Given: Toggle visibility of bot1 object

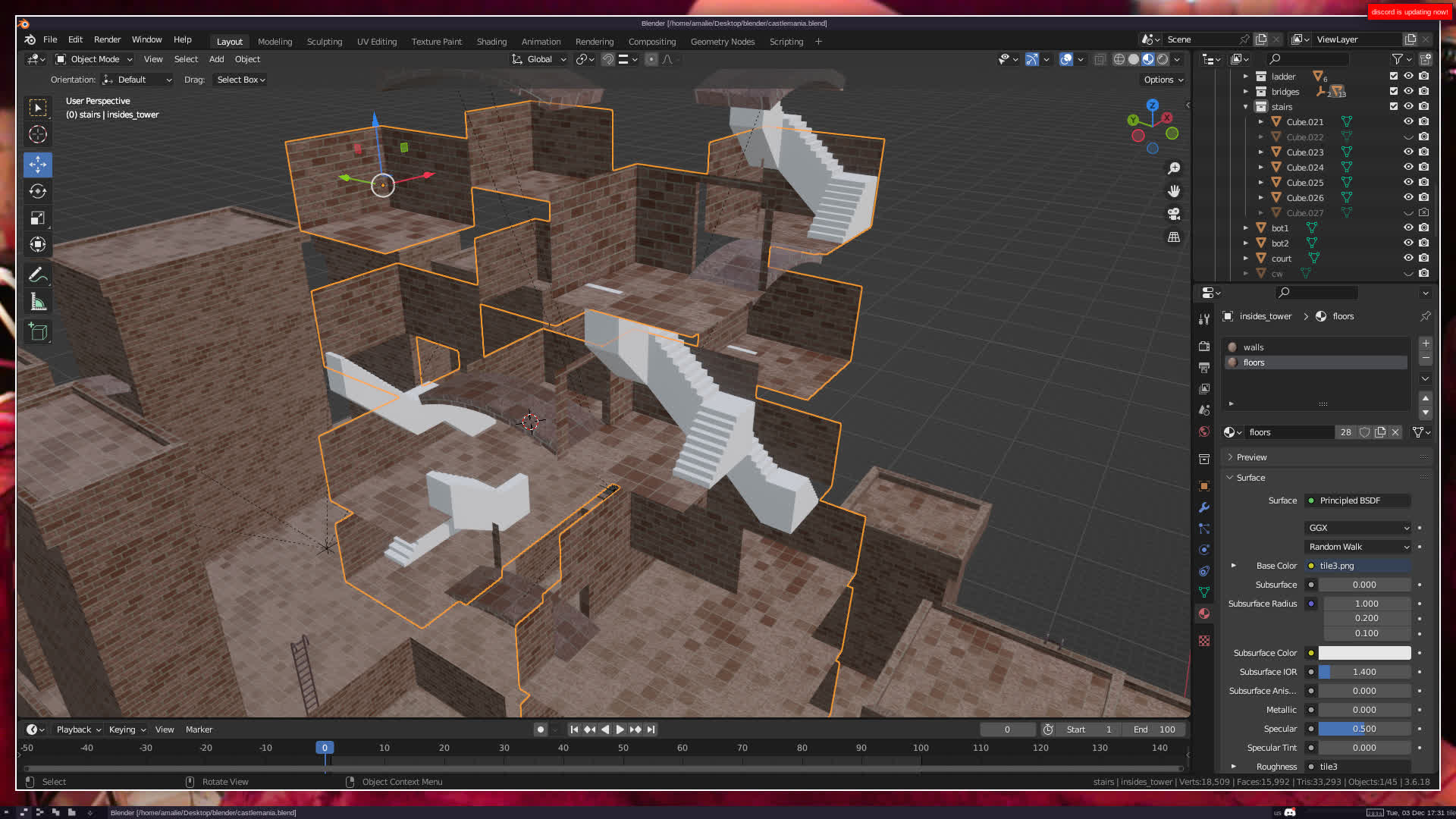Looking at the screenshot, I should pyautogui.click(x=1408, y=227).
